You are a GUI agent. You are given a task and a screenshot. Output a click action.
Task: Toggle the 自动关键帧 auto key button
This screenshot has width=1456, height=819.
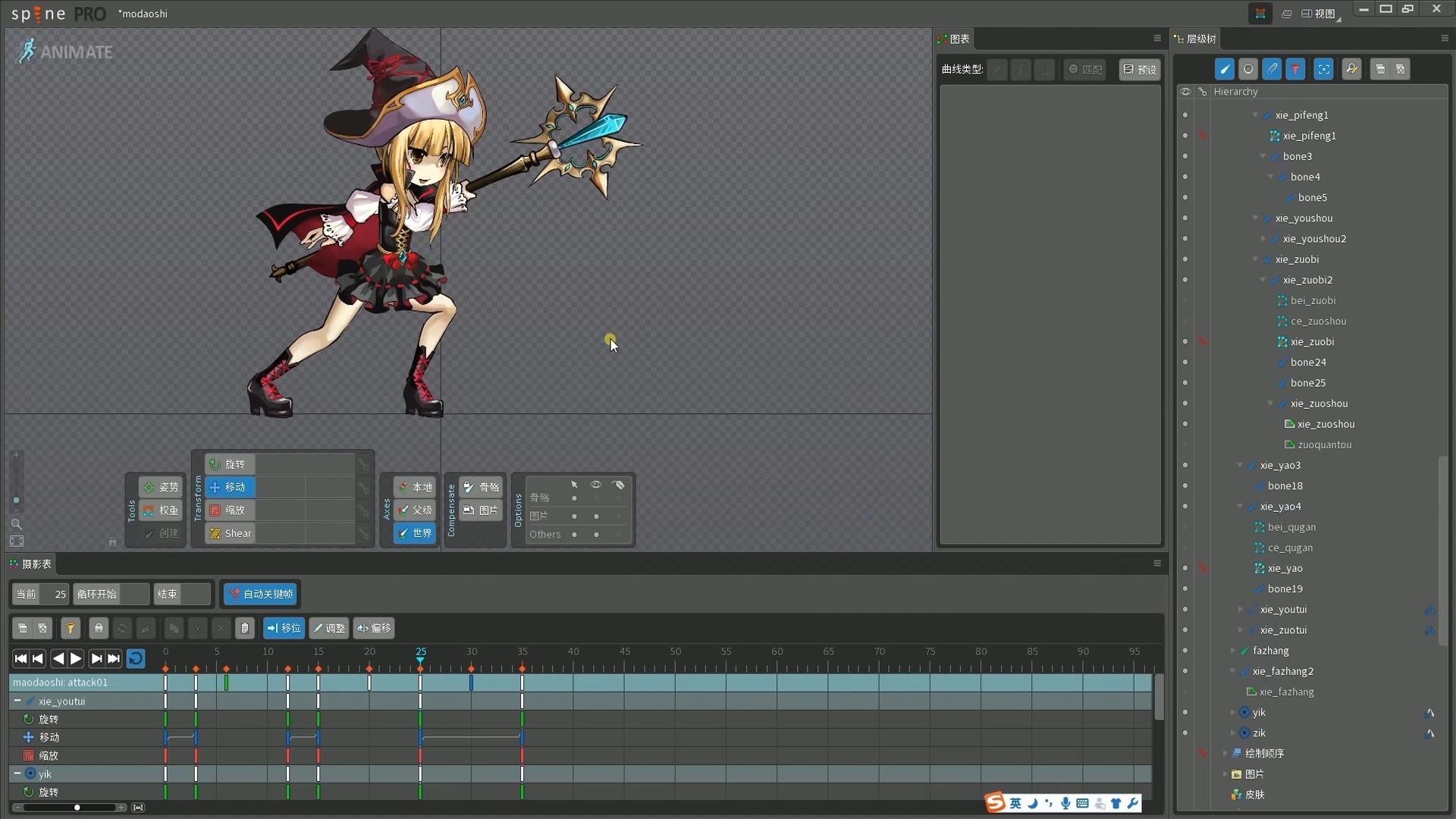coord(261,594)
